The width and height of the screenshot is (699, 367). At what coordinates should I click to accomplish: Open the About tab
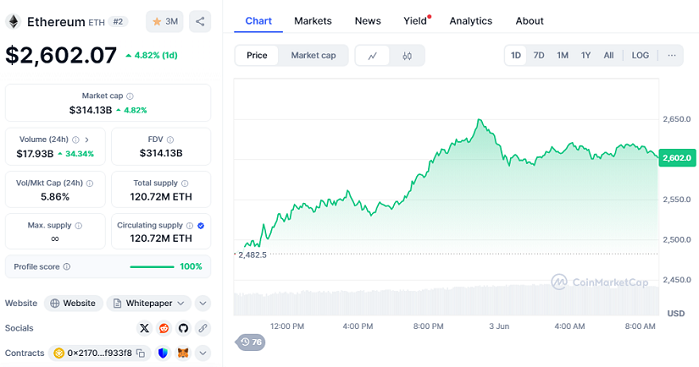[530, 21]
